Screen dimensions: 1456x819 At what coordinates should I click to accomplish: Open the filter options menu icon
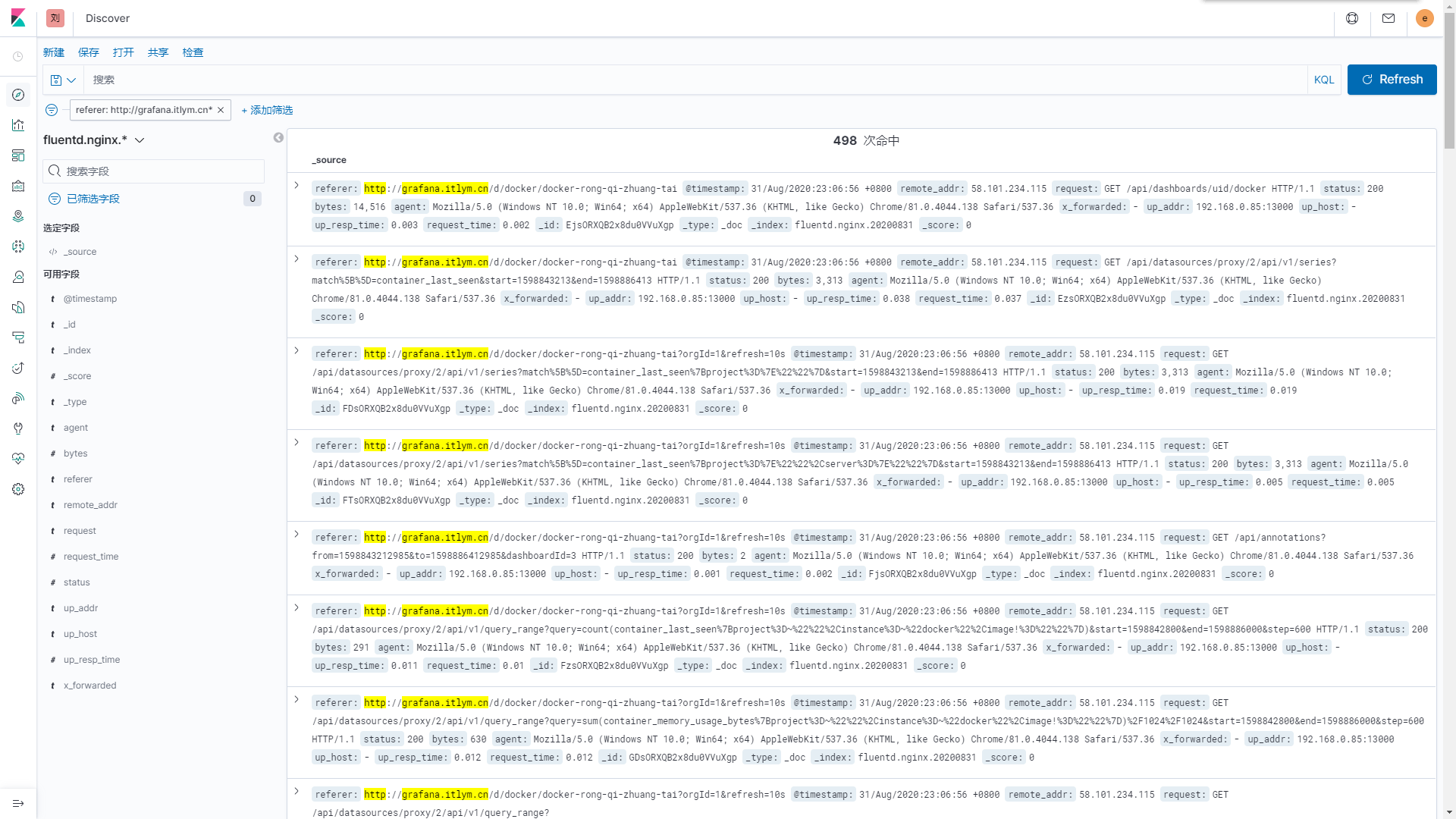pyautogui.click(x=52, y=110)
